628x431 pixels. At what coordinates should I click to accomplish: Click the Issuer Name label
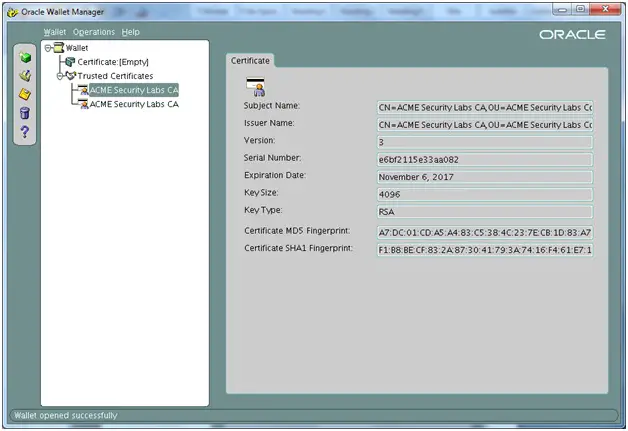point(269,123)
